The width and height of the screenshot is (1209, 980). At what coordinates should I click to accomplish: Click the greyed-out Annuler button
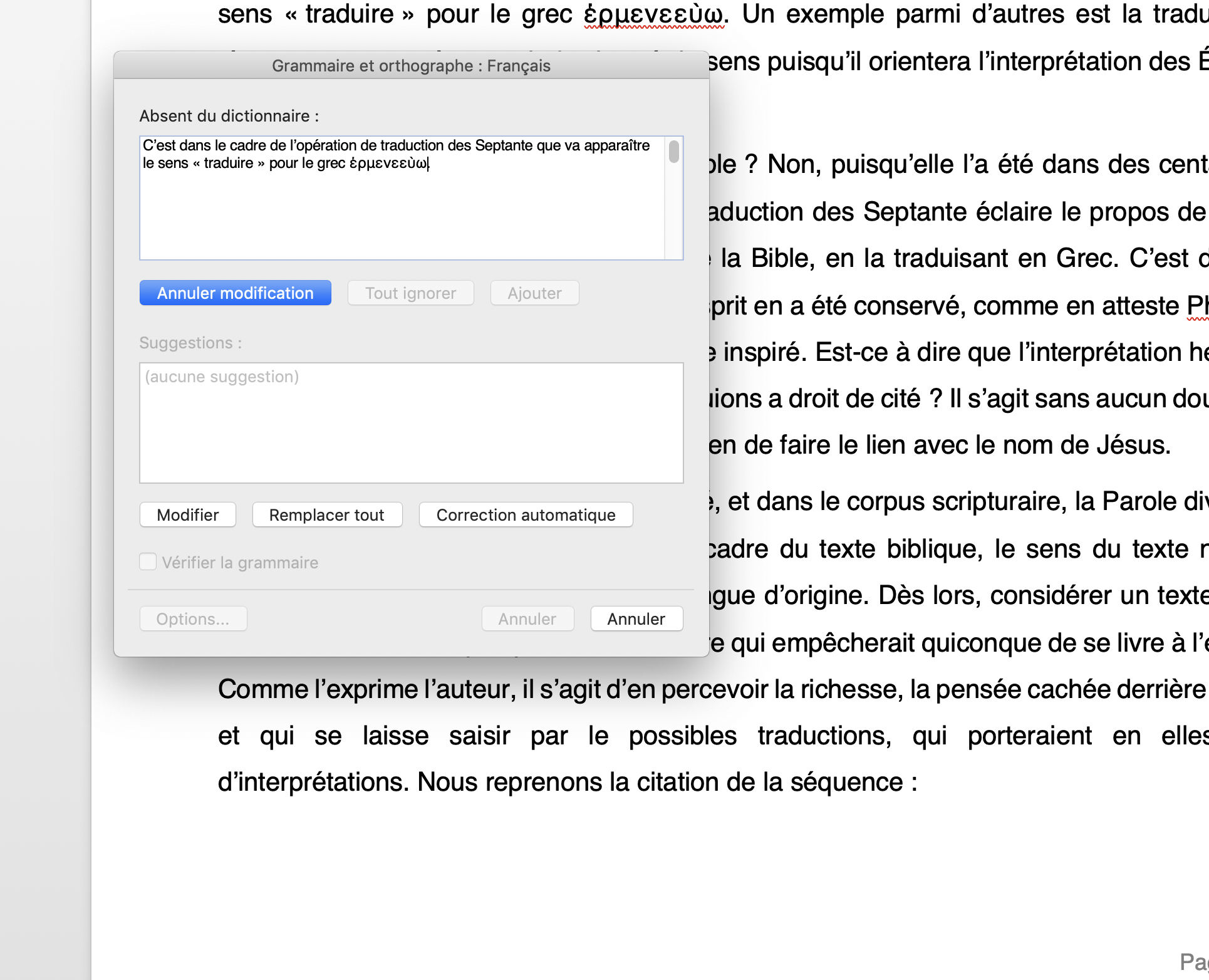pyautogui.click(x=527, y=619)
